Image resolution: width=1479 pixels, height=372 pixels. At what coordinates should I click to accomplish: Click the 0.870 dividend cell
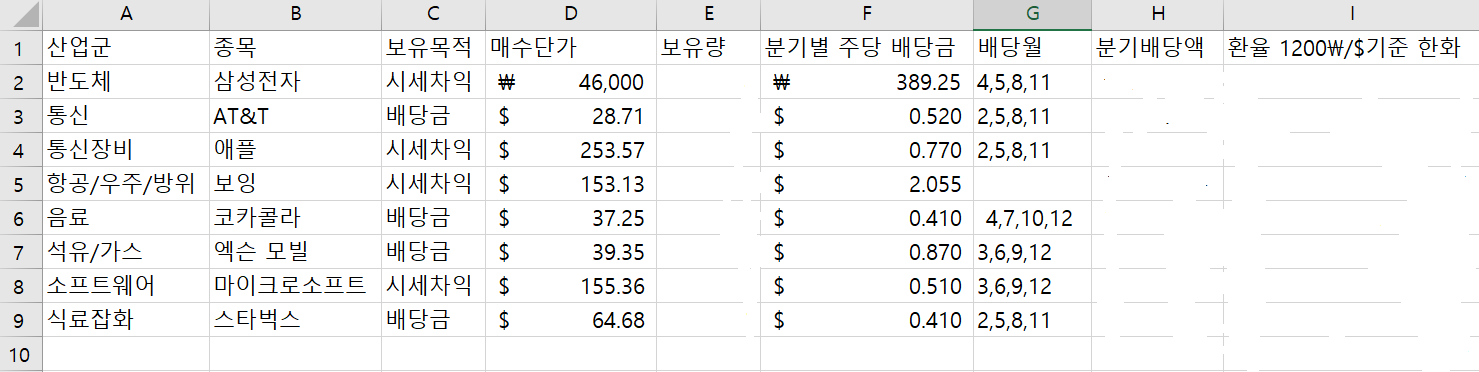tap(866, 251)
